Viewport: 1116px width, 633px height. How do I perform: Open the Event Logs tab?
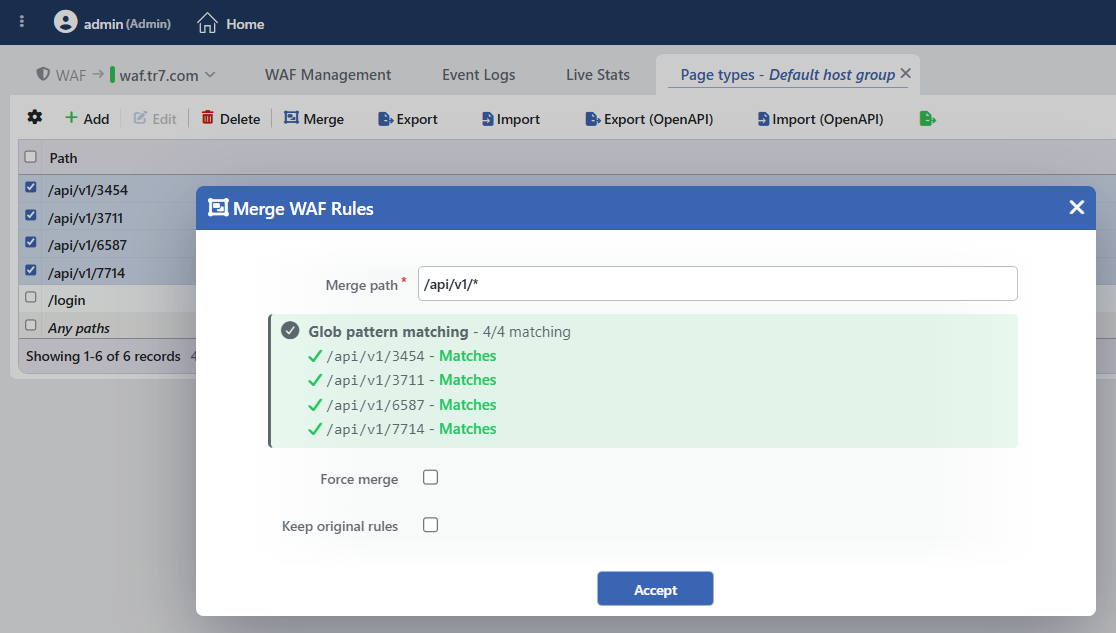click(x=478, y=75)
